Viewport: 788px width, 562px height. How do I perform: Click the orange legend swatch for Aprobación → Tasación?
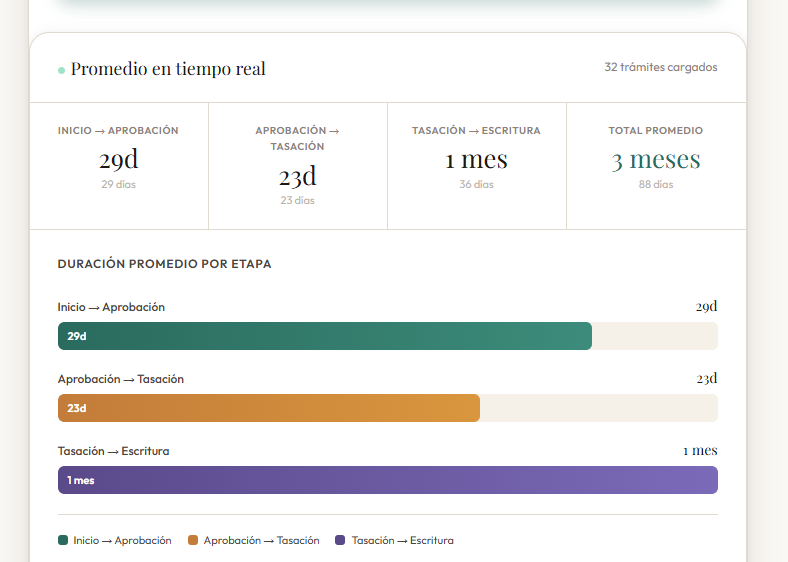tap(192, 540)
